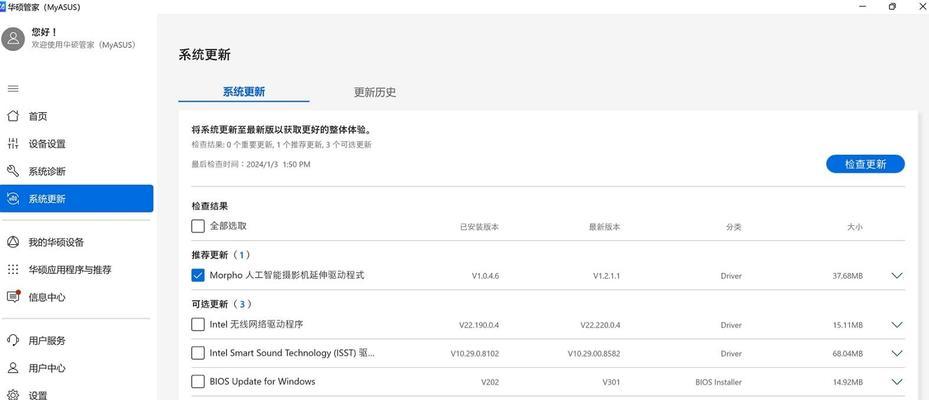Restore the MyASUS window size
The height and width of the screenshot is (400, 929).
click(x=892, y=6)
